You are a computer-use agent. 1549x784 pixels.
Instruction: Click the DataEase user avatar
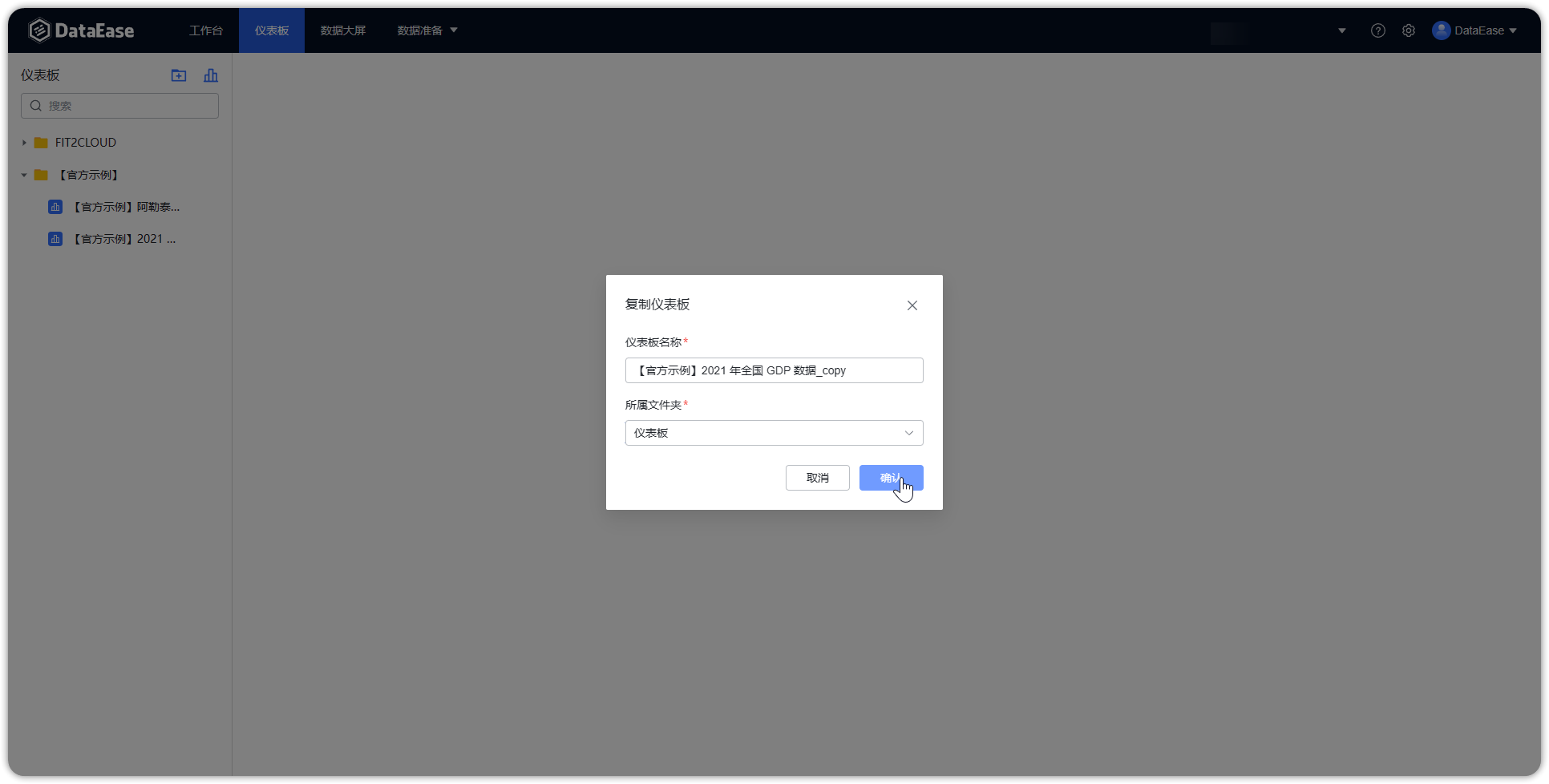point(1441,30)
